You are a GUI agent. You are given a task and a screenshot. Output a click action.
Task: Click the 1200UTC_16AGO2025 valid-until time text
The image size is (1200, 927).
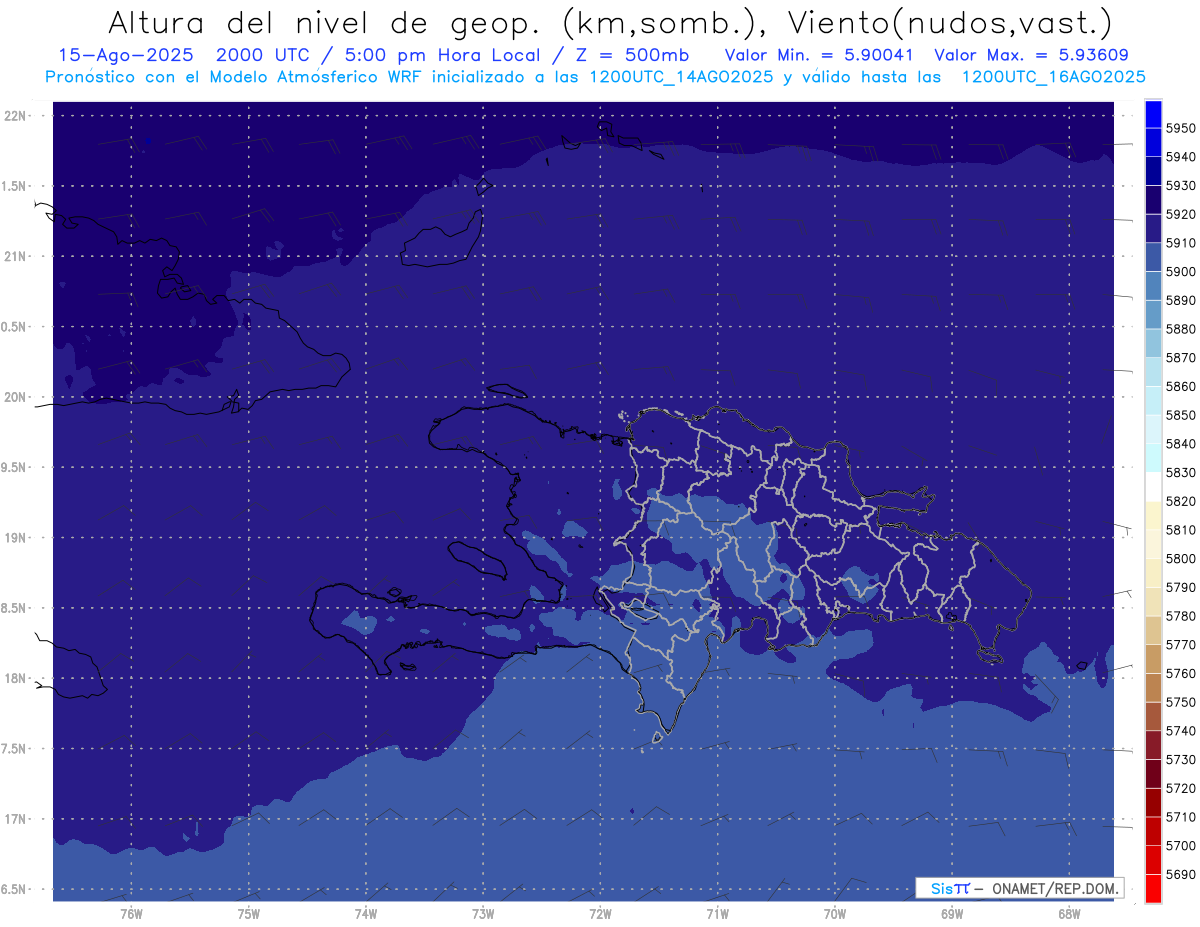coord(1053,77)
